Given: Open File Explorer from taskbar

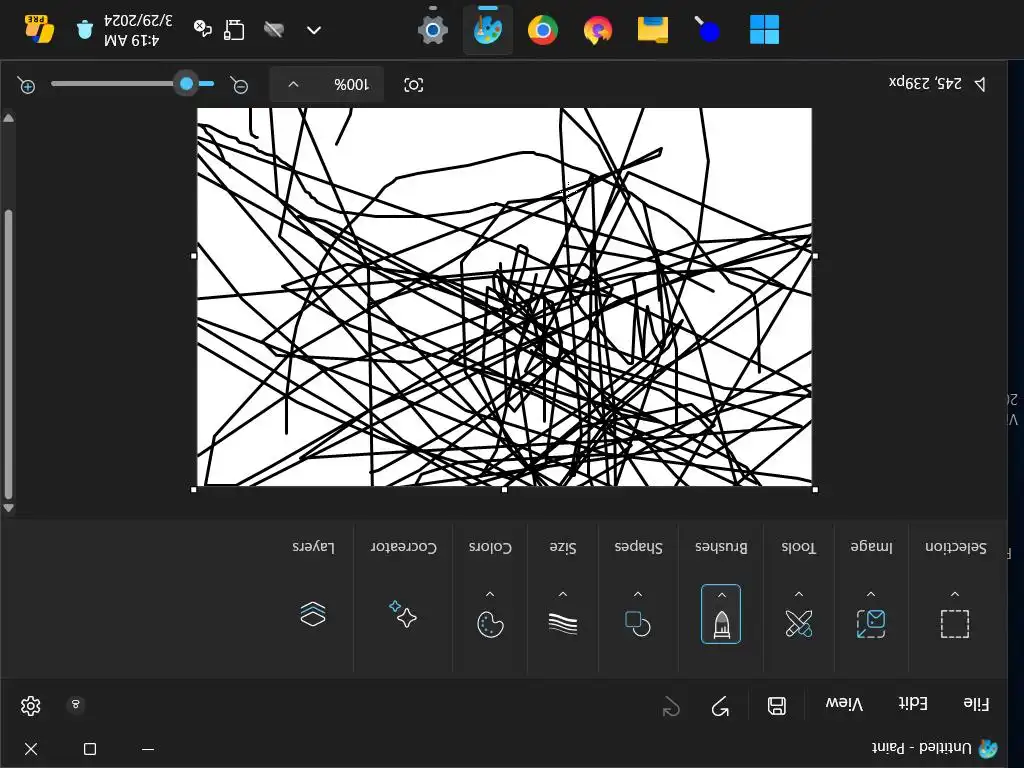Looking at the screenshot, I should coord(652,30).
